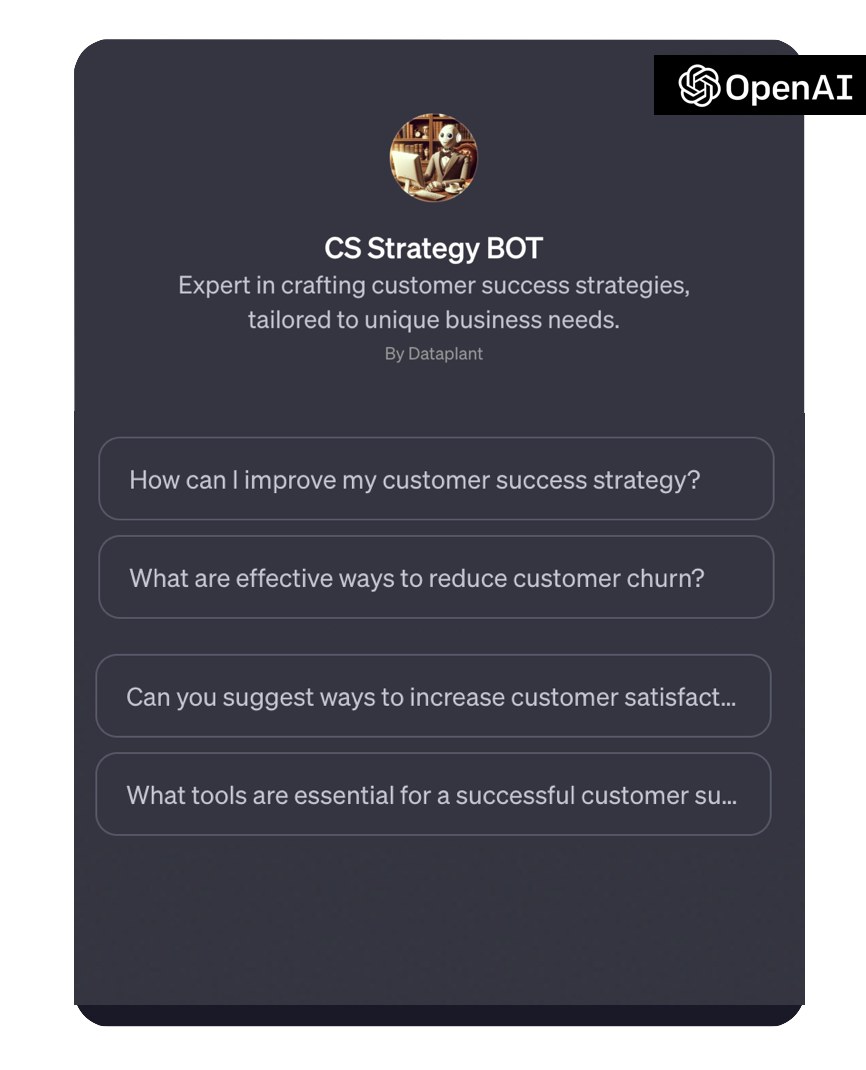The width and height of the screenshot is (866, 1070).
Task: Click the 'tailored to unique business needs.' line
Action: coord(433,320)
